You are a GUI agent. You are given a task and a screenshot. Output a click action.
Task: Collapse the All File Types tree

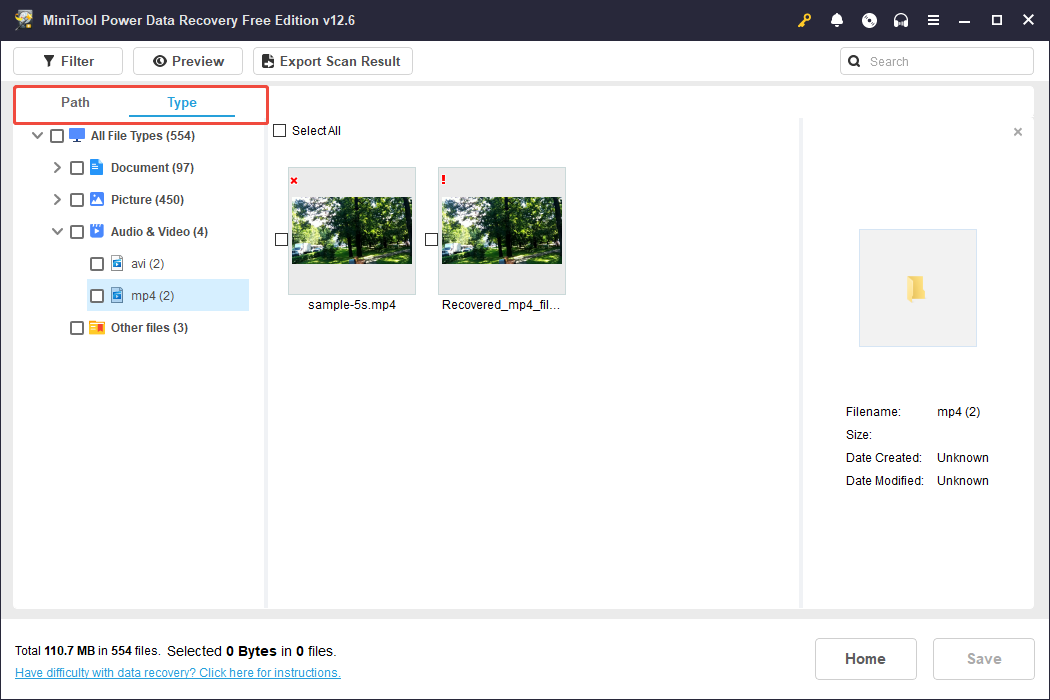[38, 135]
